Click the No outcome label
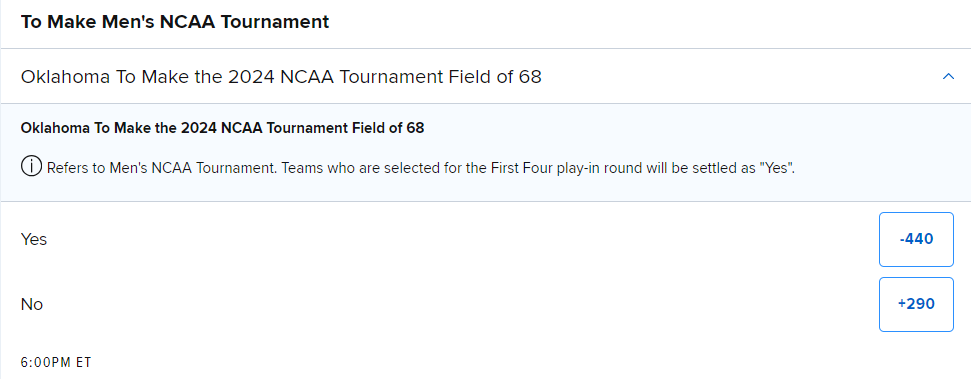 [x=32, y=305]
